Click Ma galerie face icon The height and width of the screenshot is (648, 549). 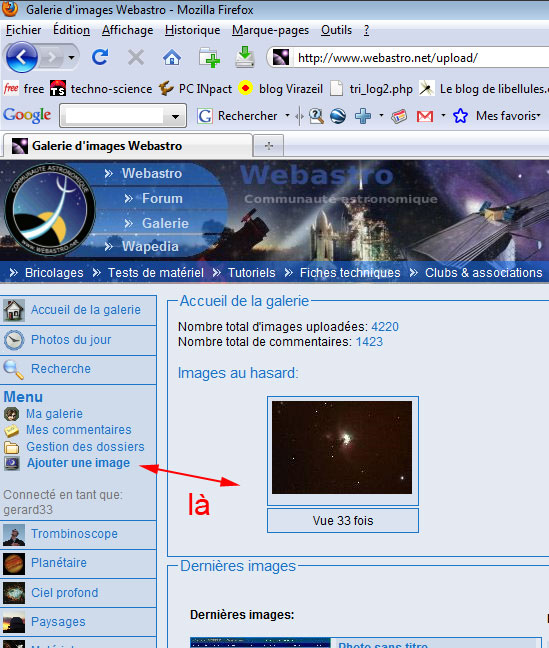coord(11,414)
